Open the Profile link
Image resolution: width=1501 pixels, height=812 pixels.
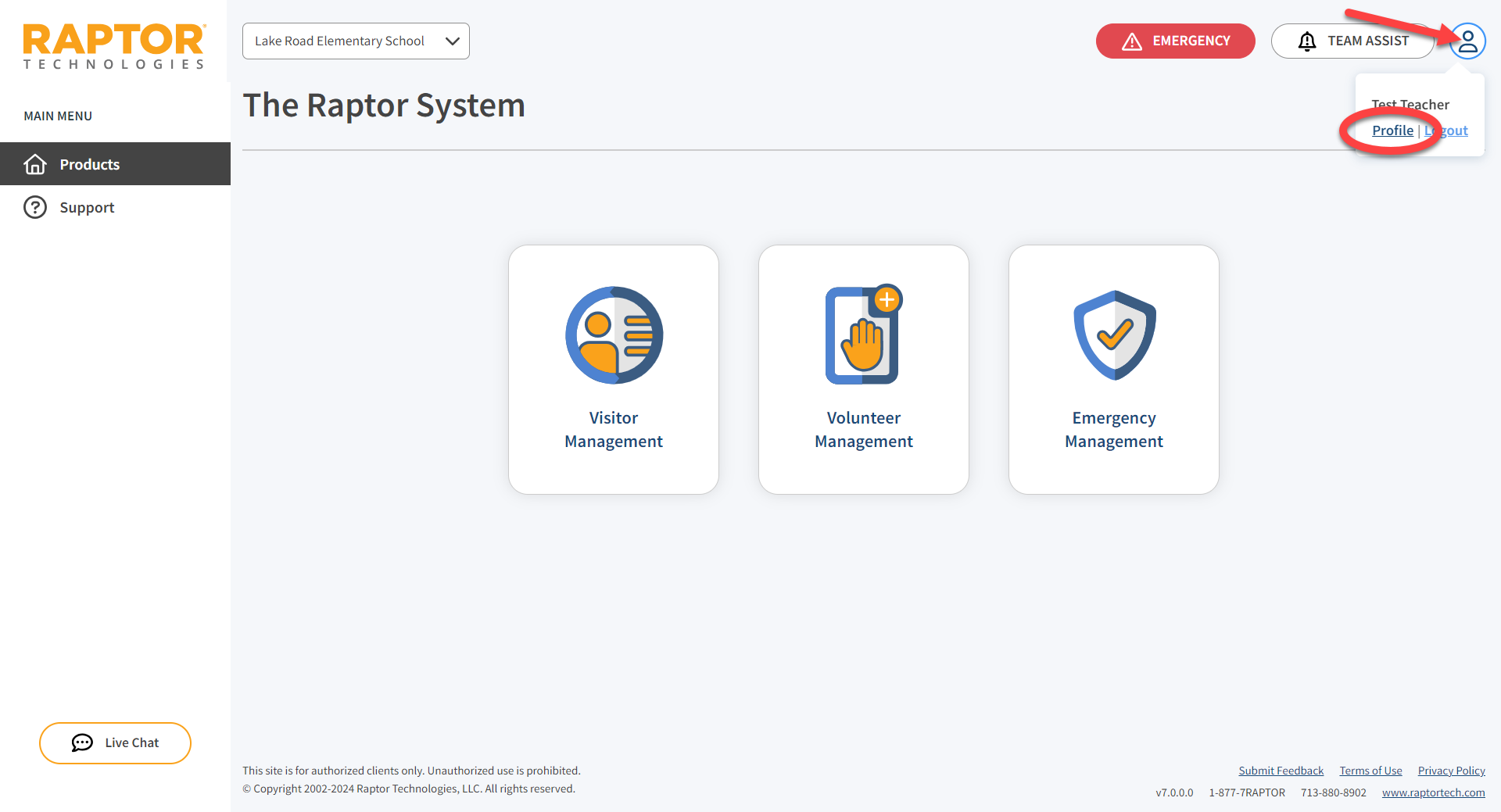(1392, 131)
